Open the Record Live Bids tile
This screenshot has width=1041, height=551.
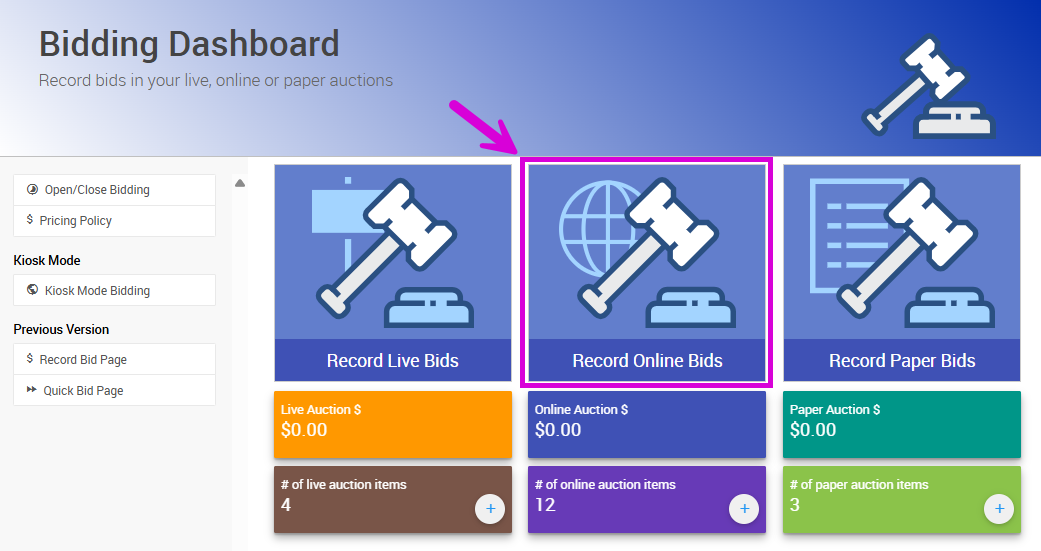click(393, 272)
